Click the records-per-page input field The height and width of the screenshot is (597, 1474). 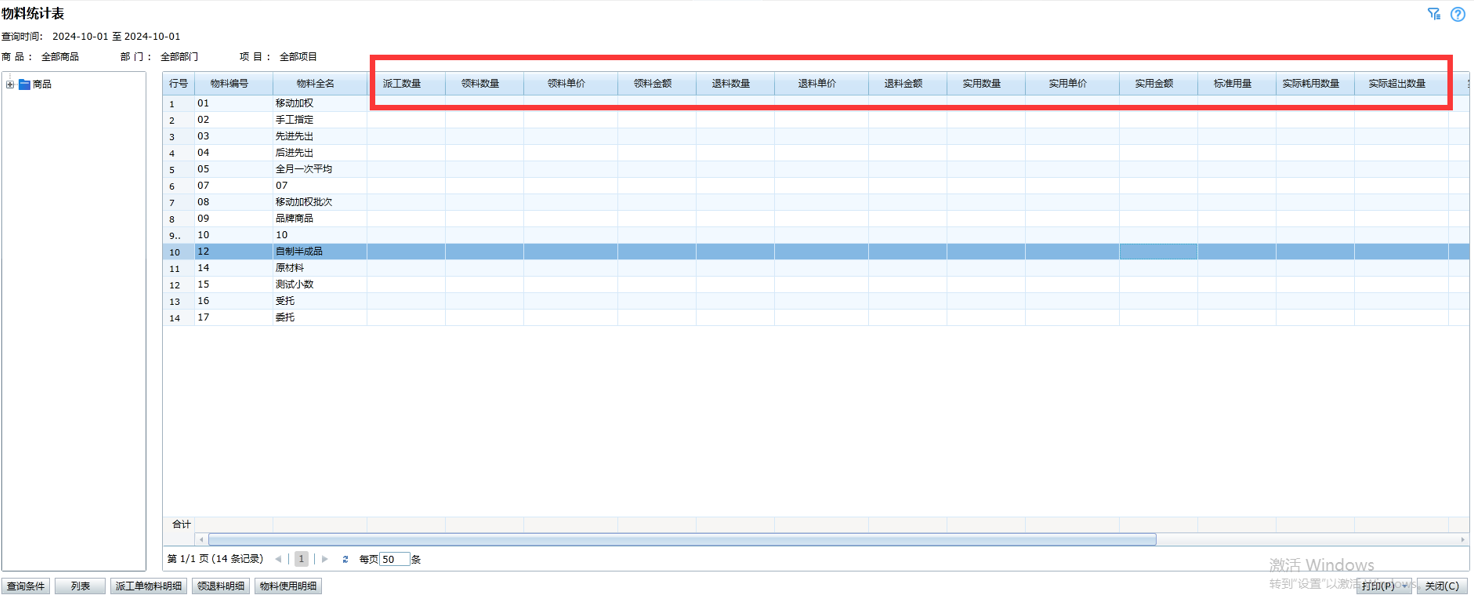394,560
